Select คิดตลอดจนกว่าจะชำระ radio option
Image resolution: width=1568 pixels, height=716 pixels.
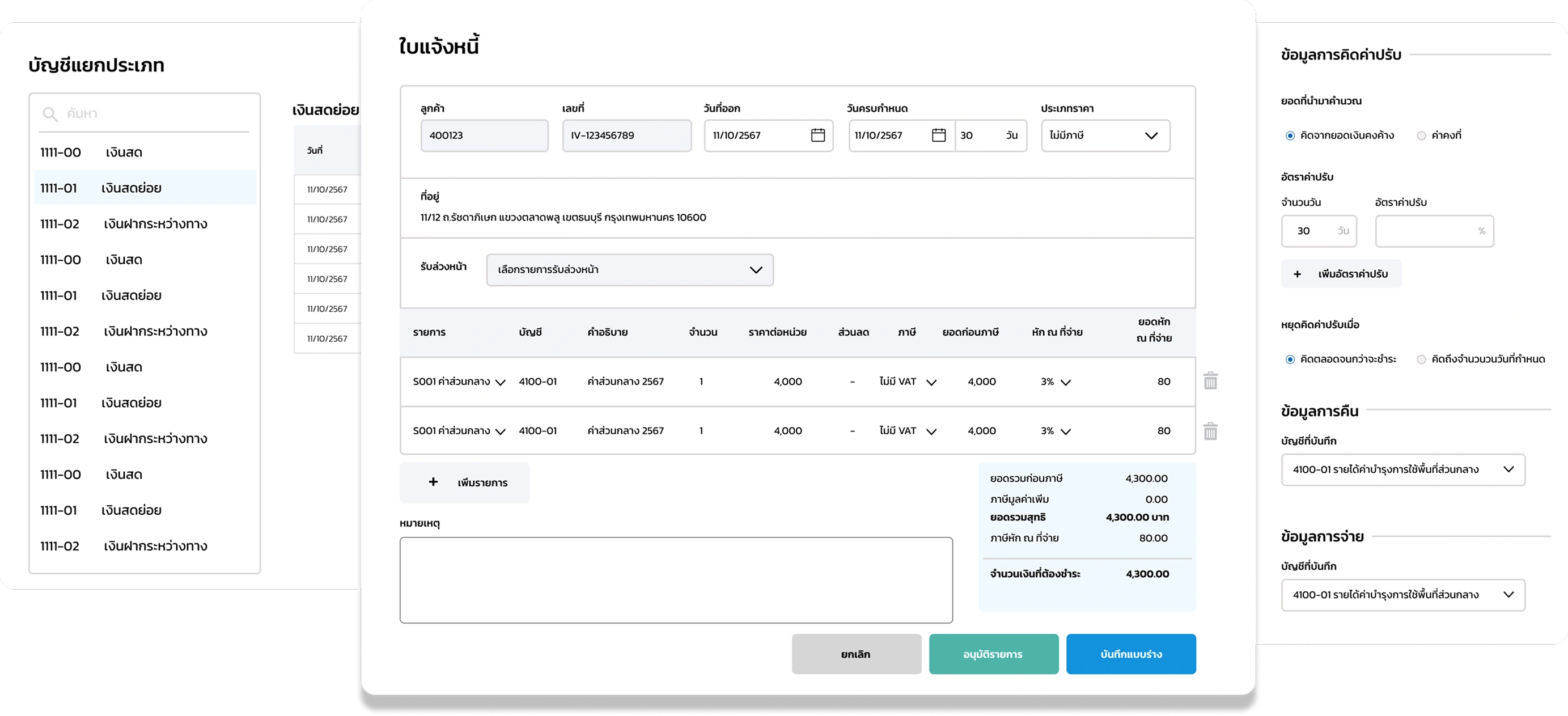pos(1290,359)
